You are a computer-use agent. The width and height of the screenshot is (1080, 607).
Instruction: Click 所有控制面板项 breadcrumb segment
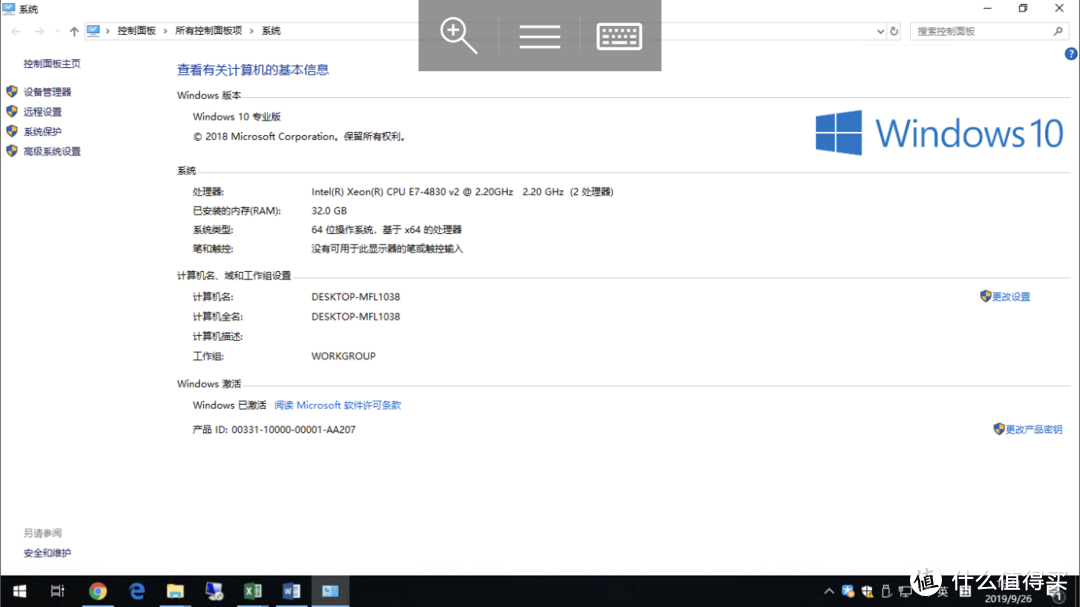coord(209,31)
